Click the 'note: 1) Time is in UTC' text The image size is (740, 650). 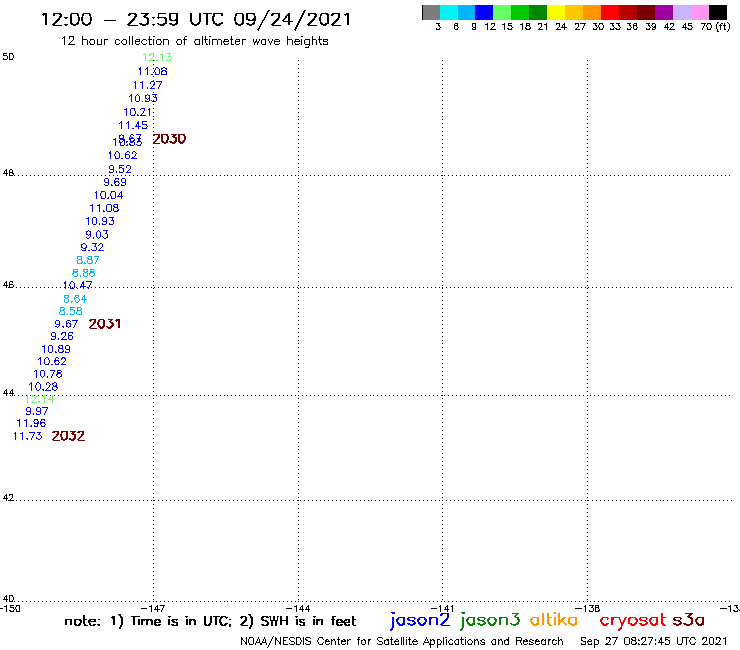tap(148, 621)
